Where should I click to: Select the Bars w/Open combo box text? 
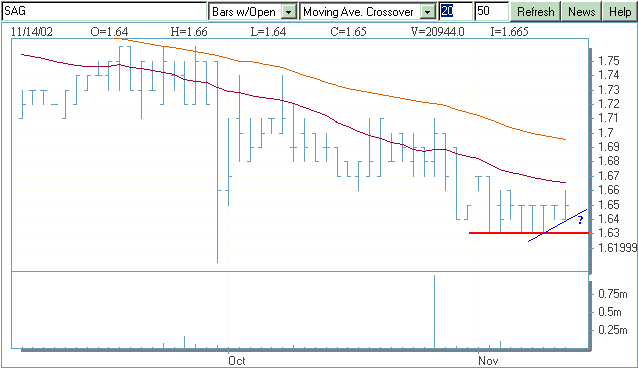pyautogui.click(x=244, y=12)
